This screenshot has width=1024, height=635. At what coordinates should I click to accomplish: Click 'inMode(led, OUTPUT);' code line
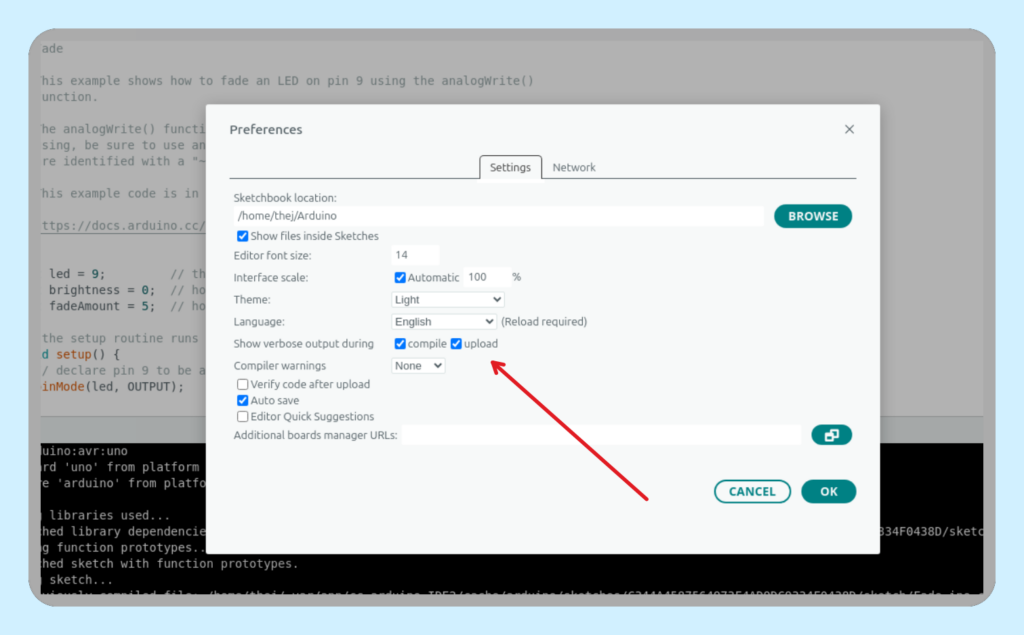point(113,387)
